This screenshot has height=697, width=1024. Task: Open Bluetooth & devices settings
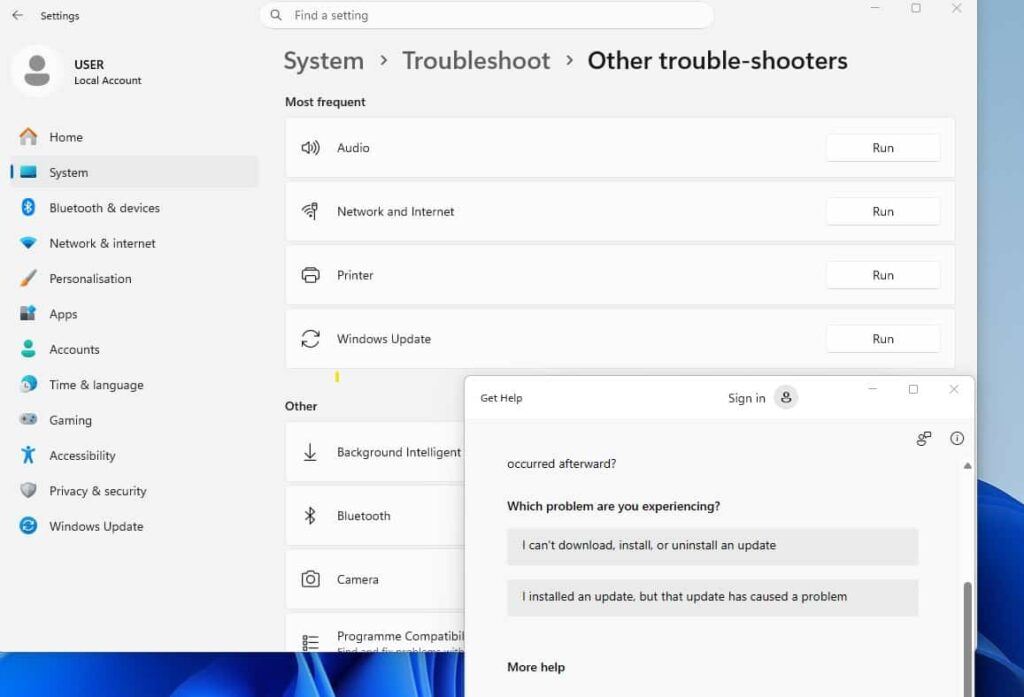(135, 208)
